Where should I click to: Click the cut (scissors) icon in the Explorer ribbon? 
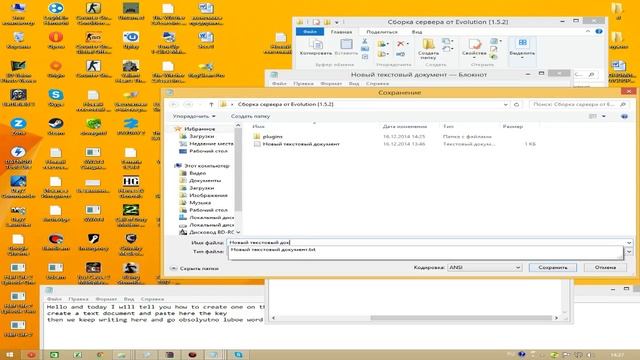click(364, 41)
